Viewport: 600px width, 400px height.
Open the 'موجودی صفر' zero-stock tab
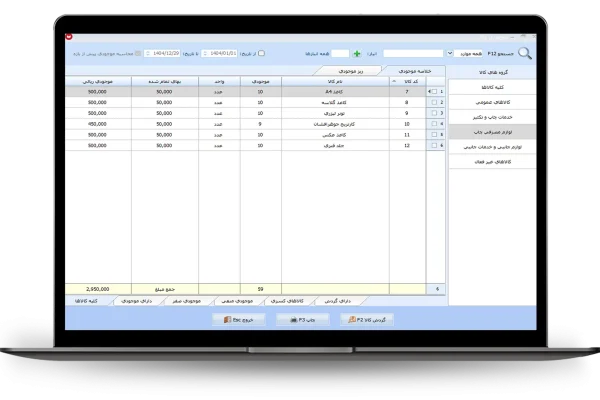coord(186,301)
